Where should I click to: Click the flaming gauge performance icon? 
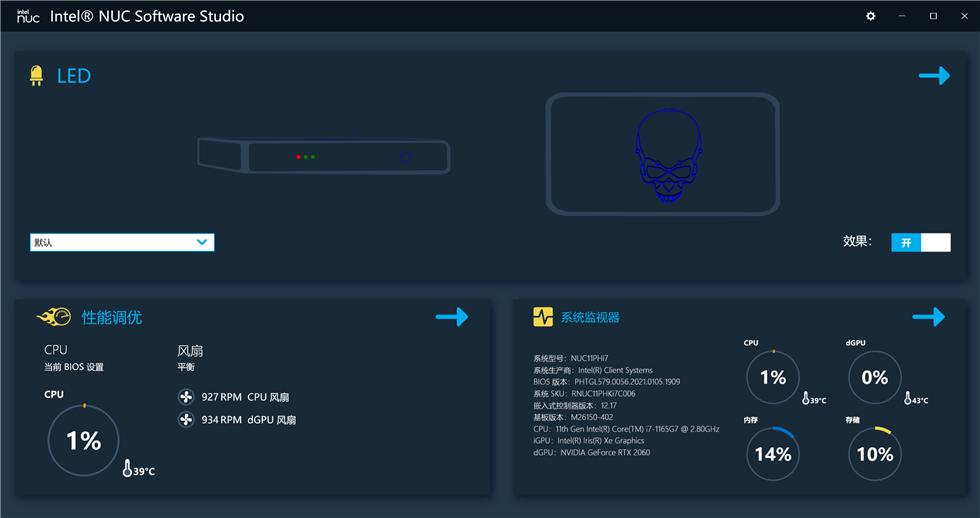click(x=54, y=317)
